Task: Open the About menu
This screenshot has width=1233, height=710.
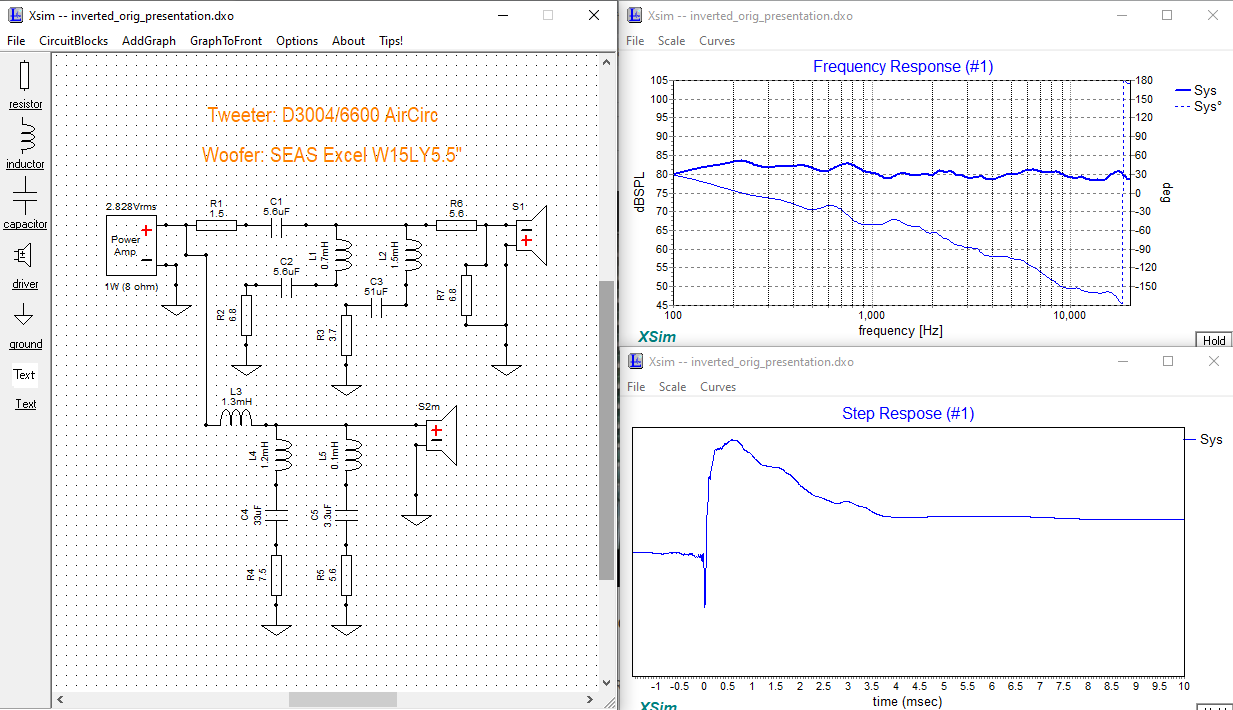Action: point(348,41)
